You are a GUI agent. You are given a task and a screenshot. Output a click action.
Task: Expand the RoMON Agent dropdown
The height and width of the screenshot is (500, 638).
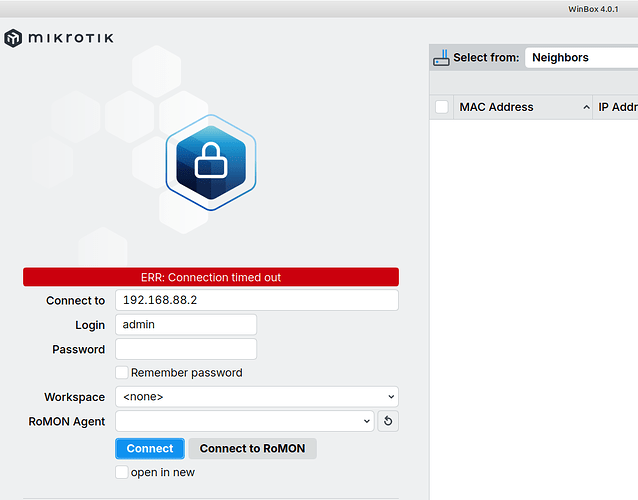point(245,421)
